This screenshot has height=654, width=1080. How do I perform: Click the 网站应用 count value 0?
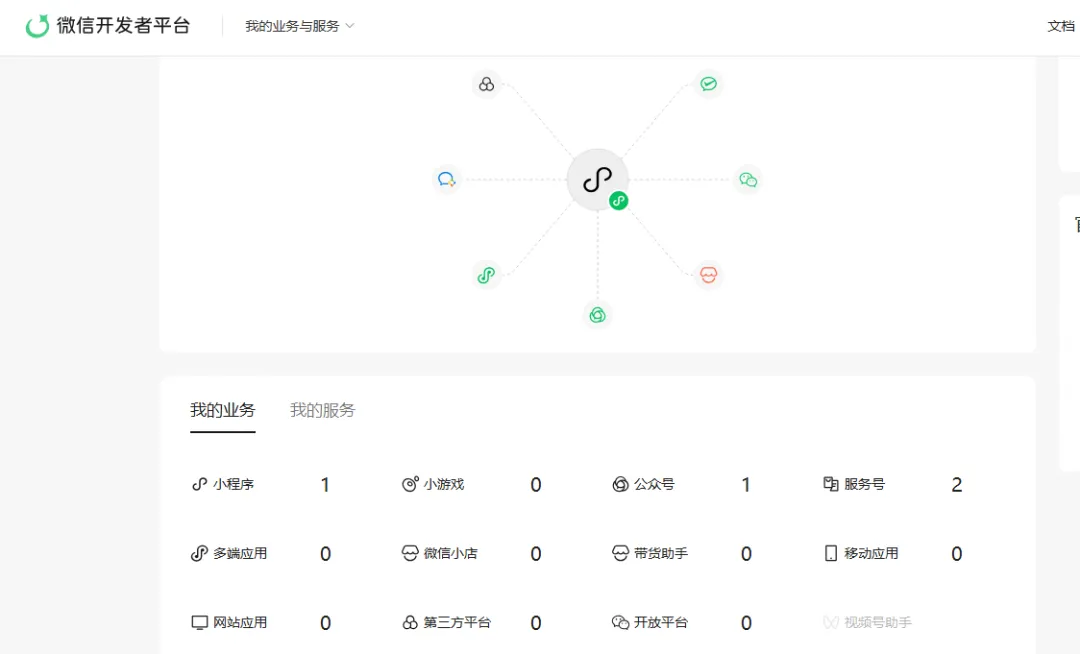tap(325, 623)
